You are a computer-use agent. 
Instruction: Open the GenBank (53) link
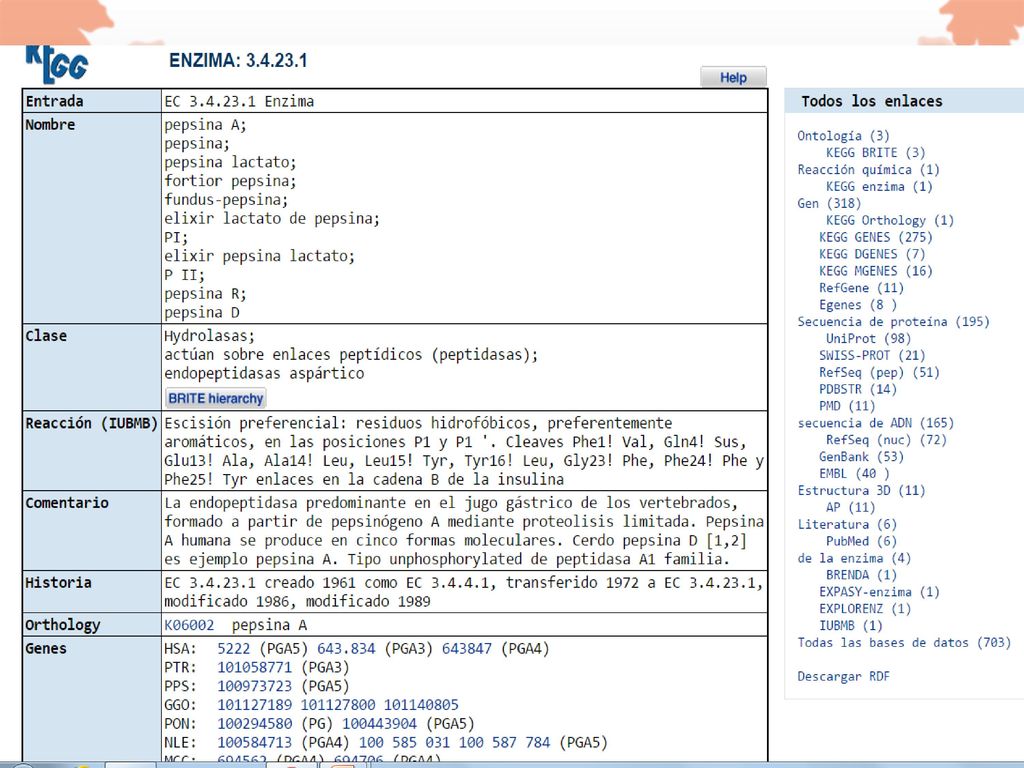click(x=861, y=457)
